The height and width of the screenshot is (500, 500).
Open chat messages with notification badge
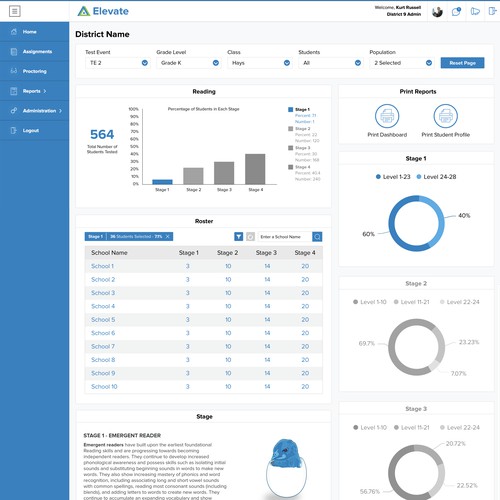[456, 12]
